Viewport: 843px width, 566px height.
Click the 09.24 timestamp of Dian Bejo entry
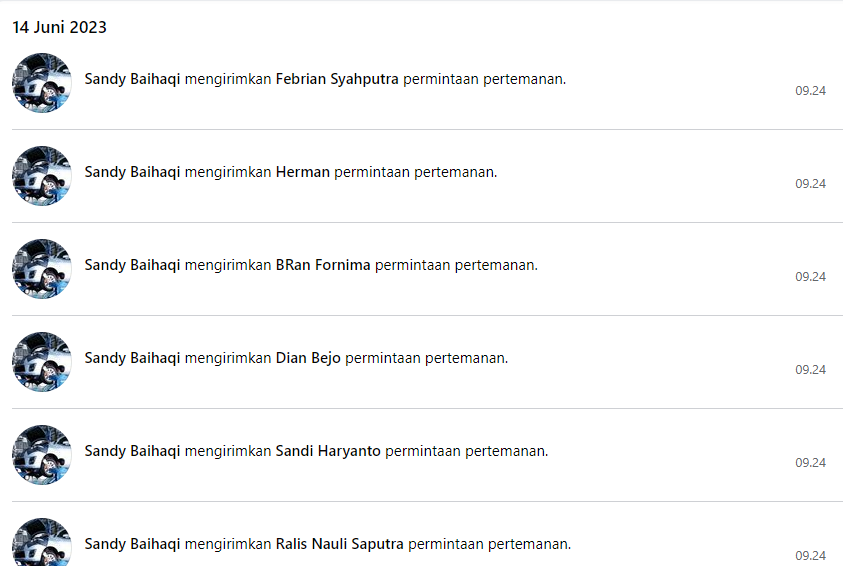[810, 370]
